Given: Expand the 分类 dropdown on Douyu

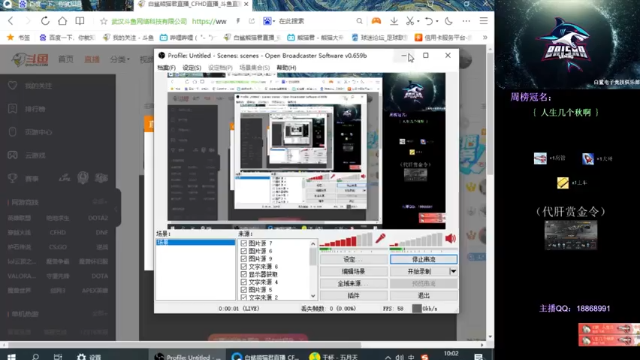Looking at the screenshot, I should click(x=120, y=60).
